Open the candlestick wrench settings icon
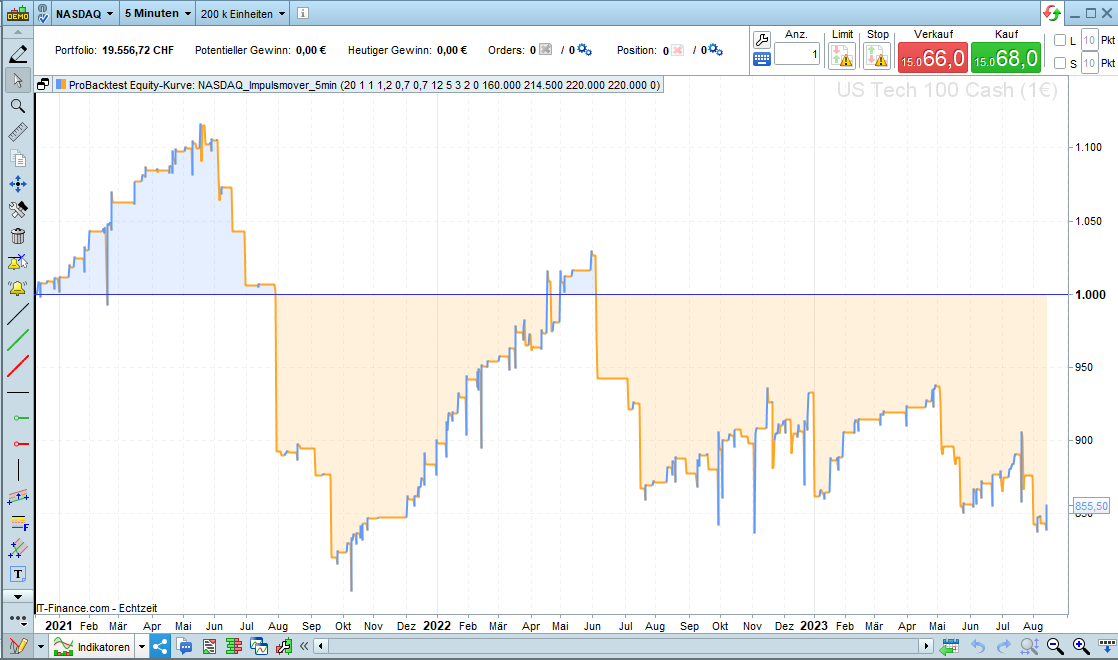Screen dimensions: 1118x660 click(284, 646)
